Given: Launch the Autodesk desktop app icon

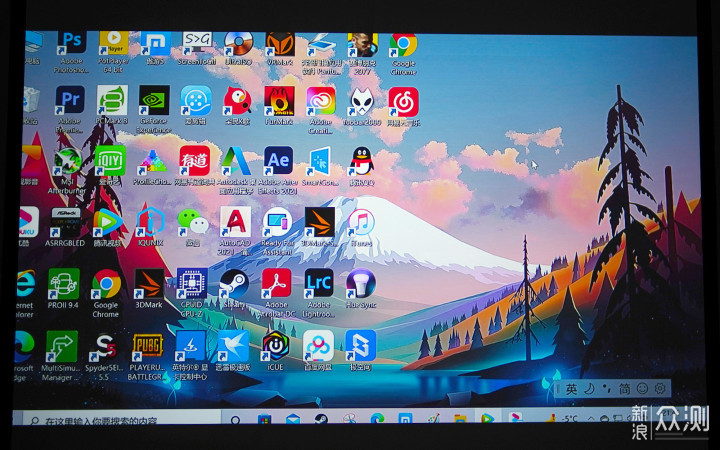Looking at the screenshot, I should [236, 161].
